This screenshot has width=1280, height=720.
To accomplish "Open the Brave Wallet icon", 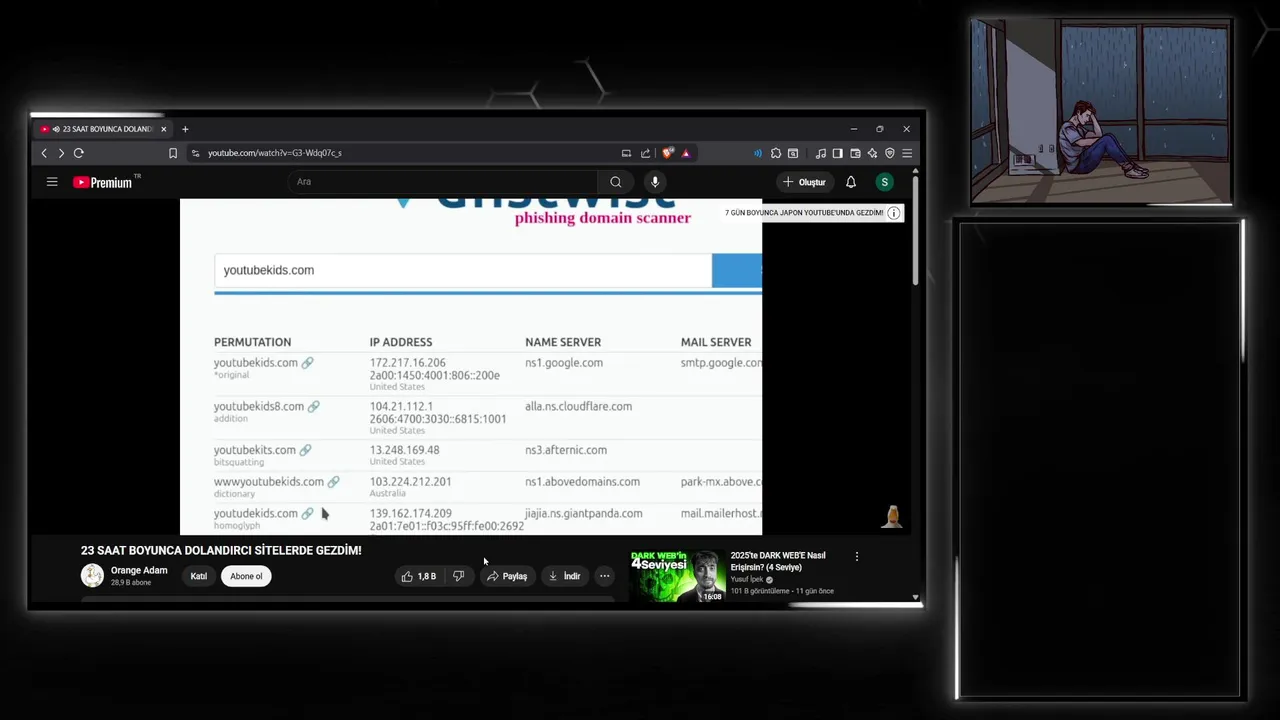I will pos(855,153).
